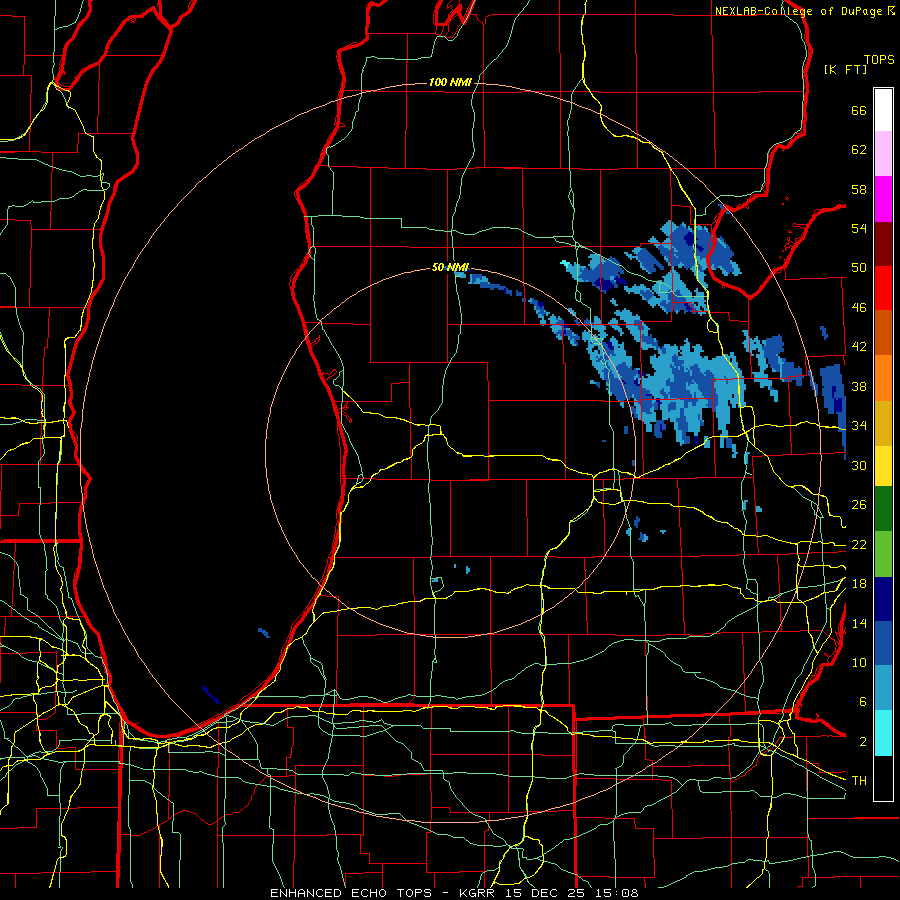Viewport: 900px width, 900px height.
Task: Click the gold legend color band
Action: coord(883,423)
